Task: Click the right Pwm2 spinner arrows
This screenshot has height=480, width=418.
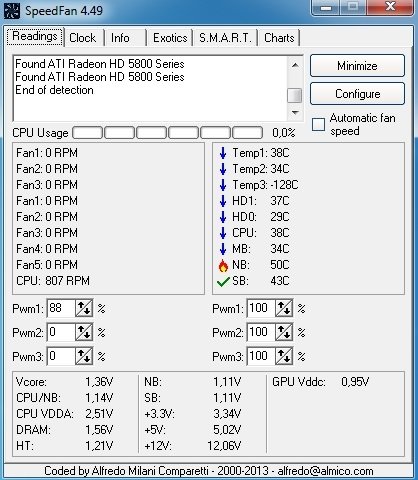Action: (284, 332)
